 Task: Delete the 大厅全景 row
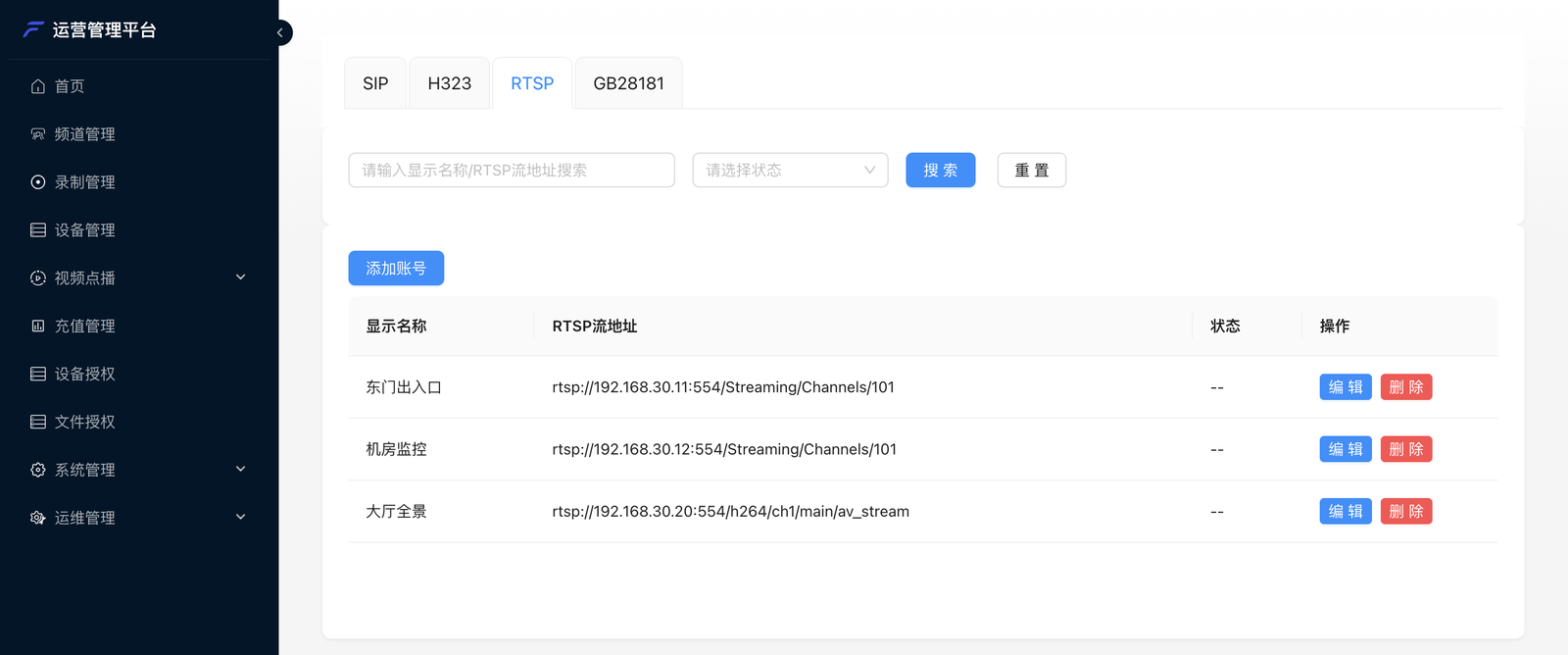click(x=1406, y=511)
